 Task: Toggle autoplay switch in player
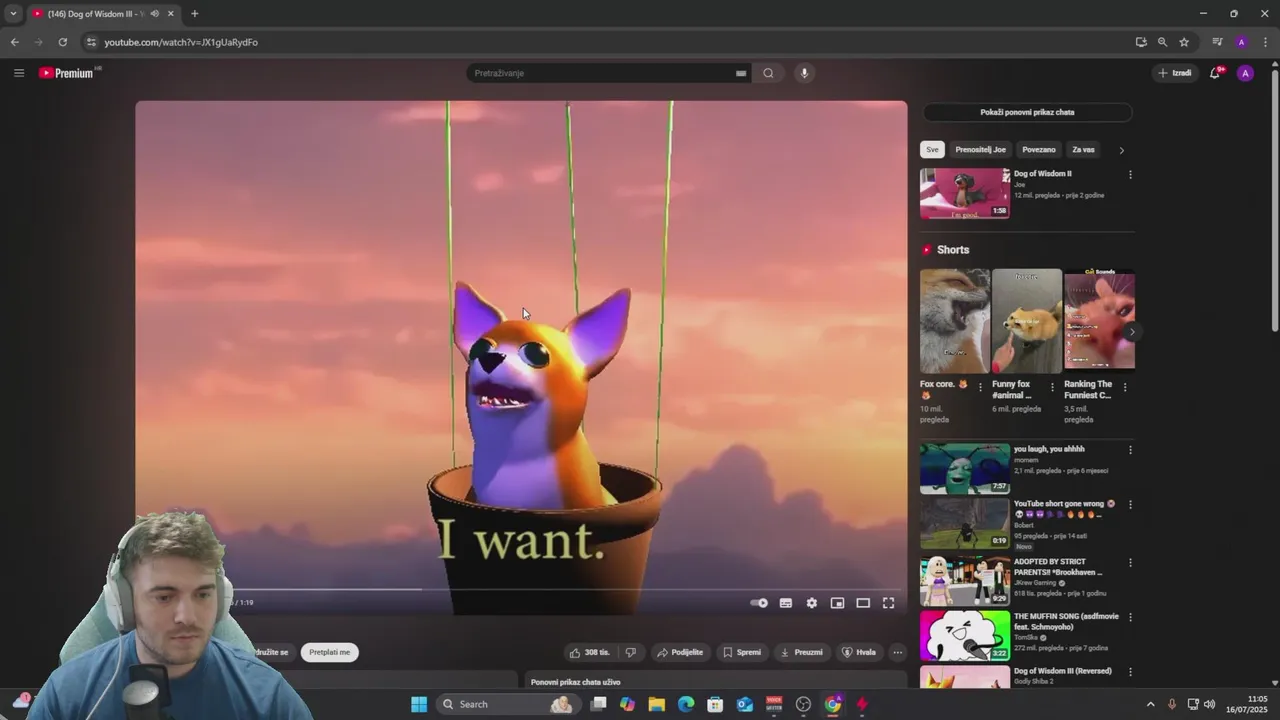pos(759,603)
